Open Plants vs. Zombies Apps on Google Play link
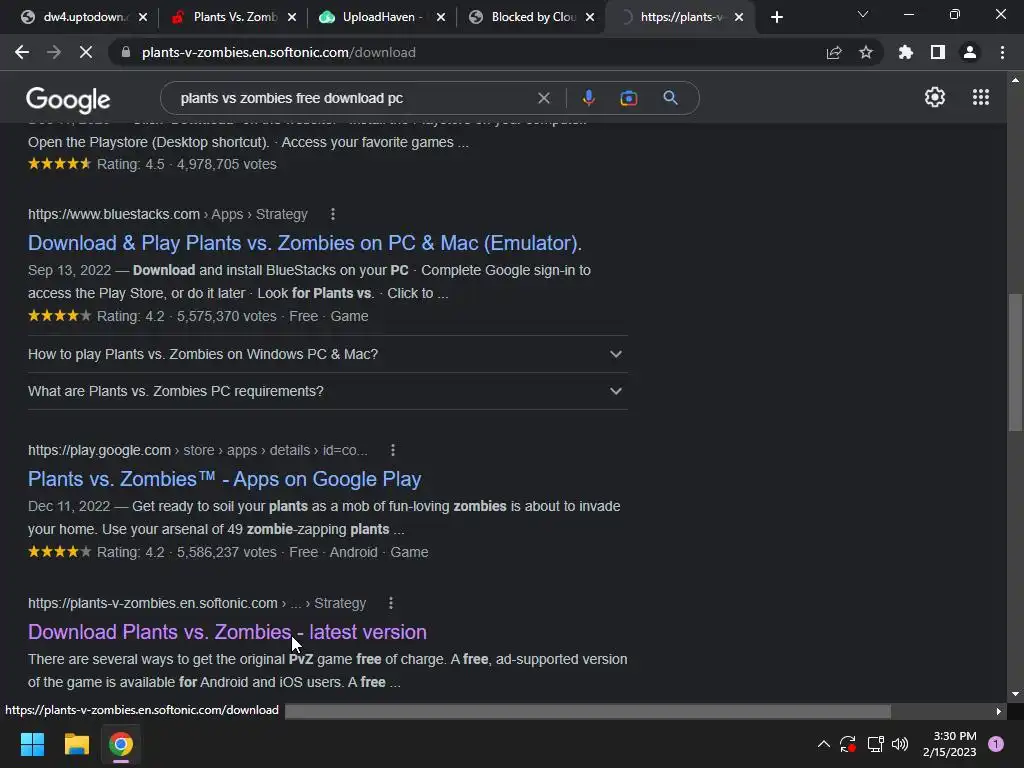 tap(225, 479)
